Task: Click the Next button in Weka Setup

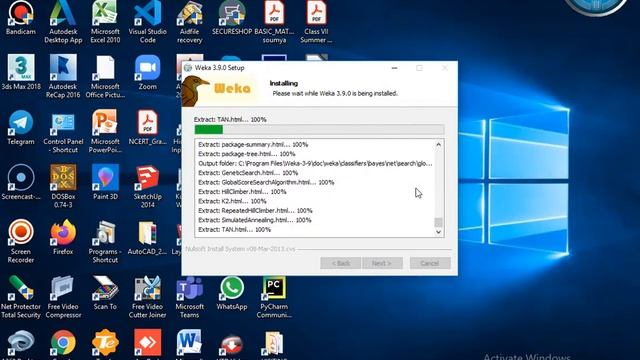Action: click(x=382, y=263)
